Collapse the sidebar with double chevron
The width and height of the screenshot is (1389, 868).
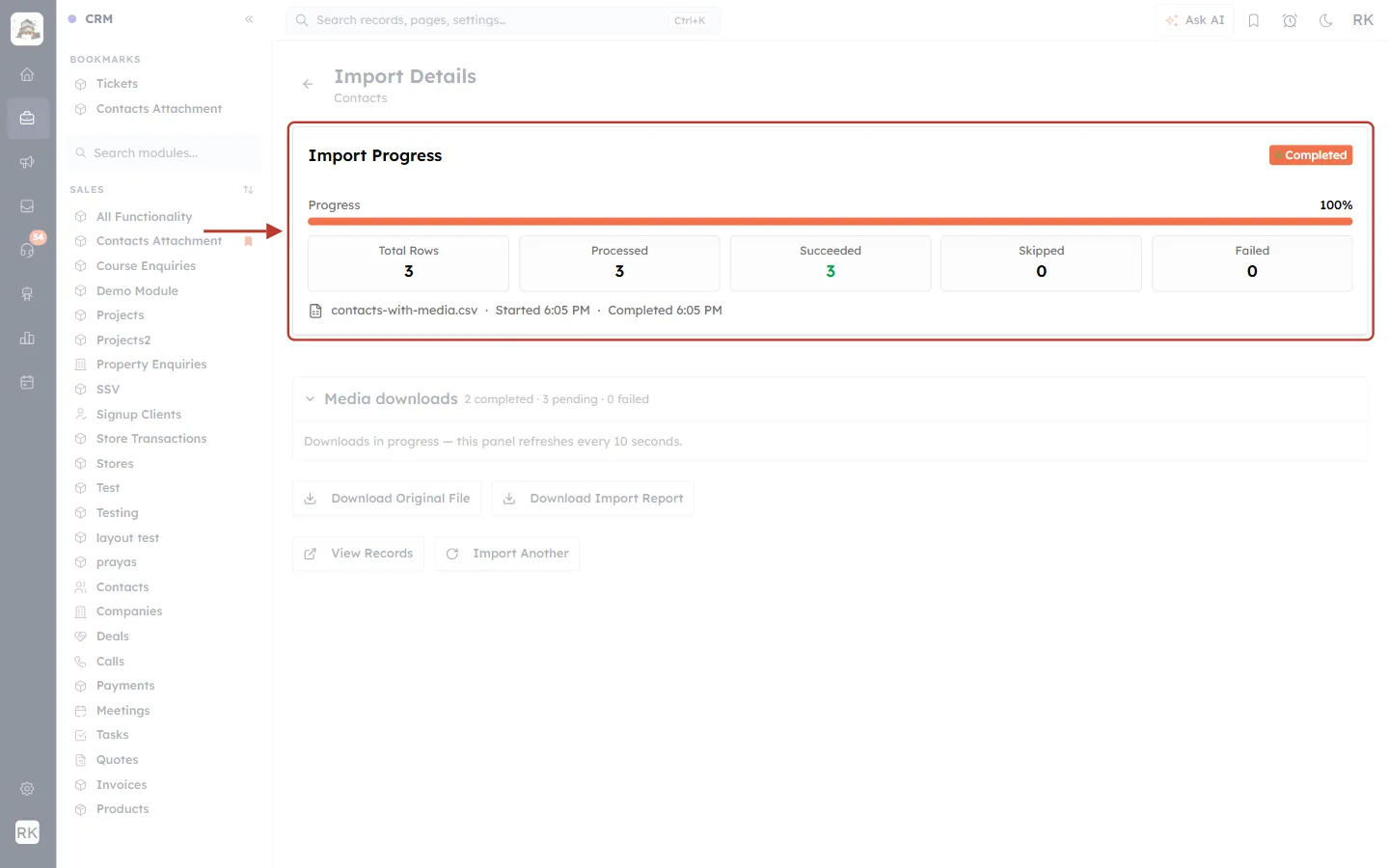[x=249, y=19]
